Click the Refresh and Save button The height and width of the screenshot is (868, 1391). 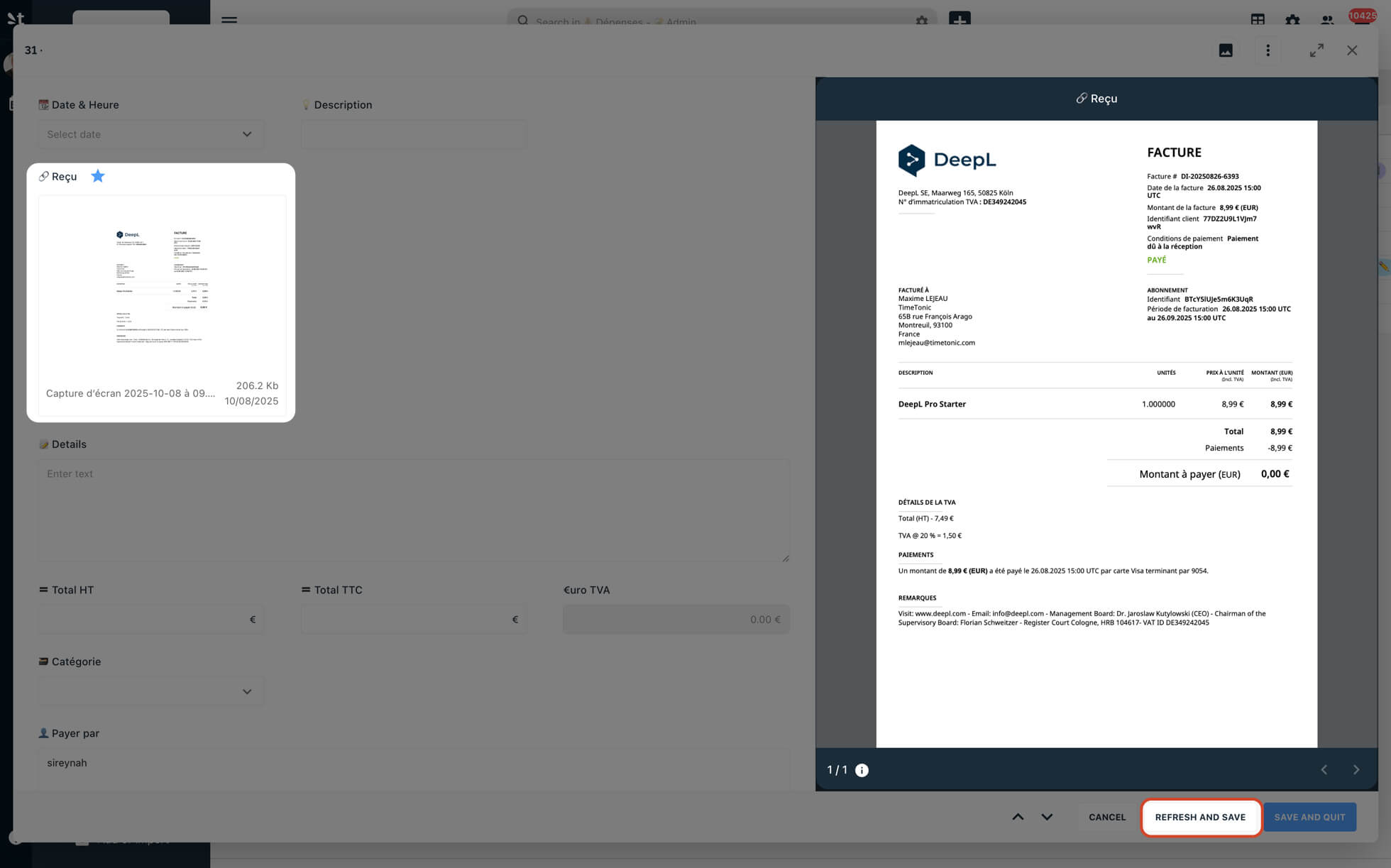tap(1200, 817)
